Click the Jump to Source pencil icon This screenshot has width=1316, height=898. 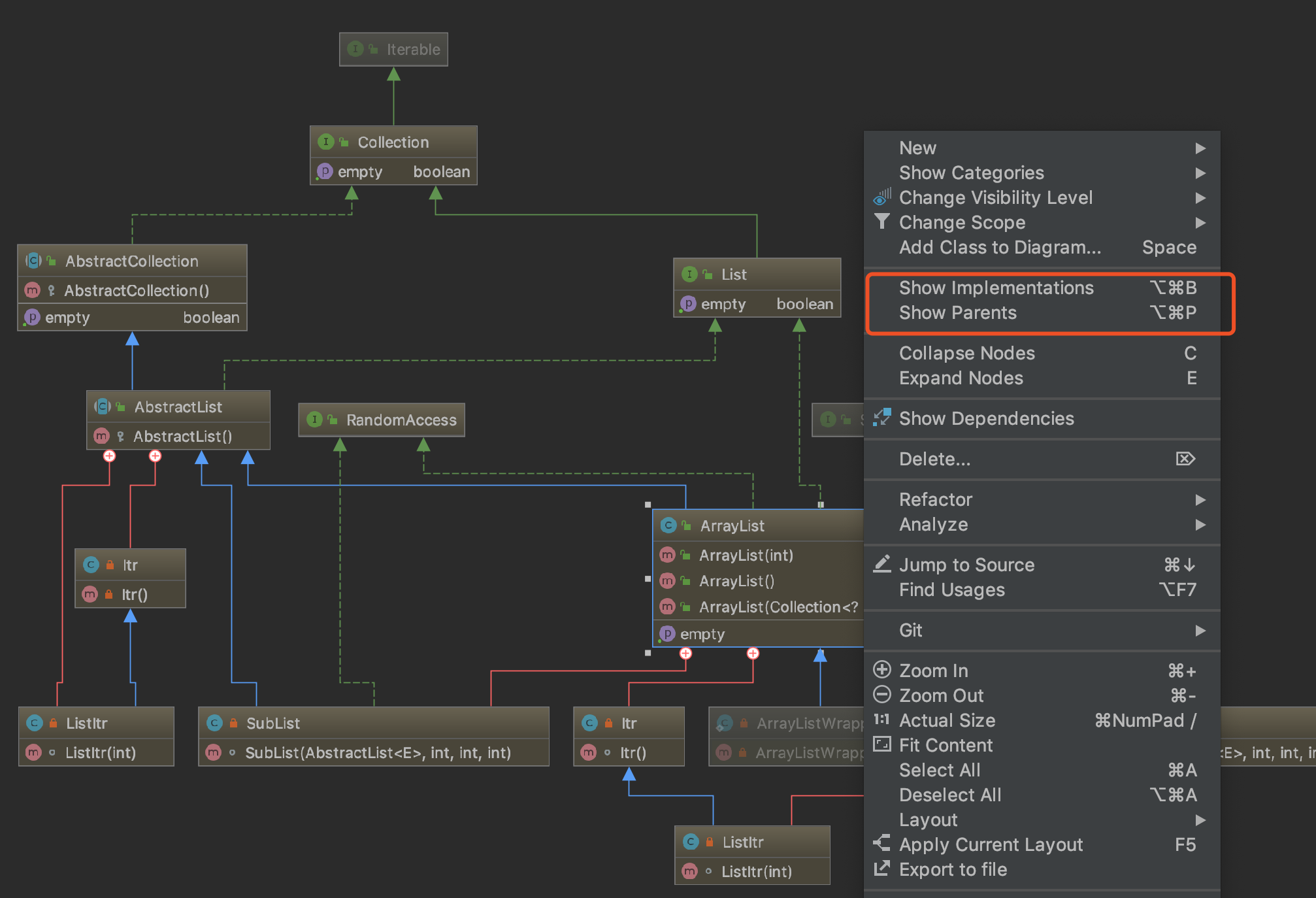(x=883, y=563)
